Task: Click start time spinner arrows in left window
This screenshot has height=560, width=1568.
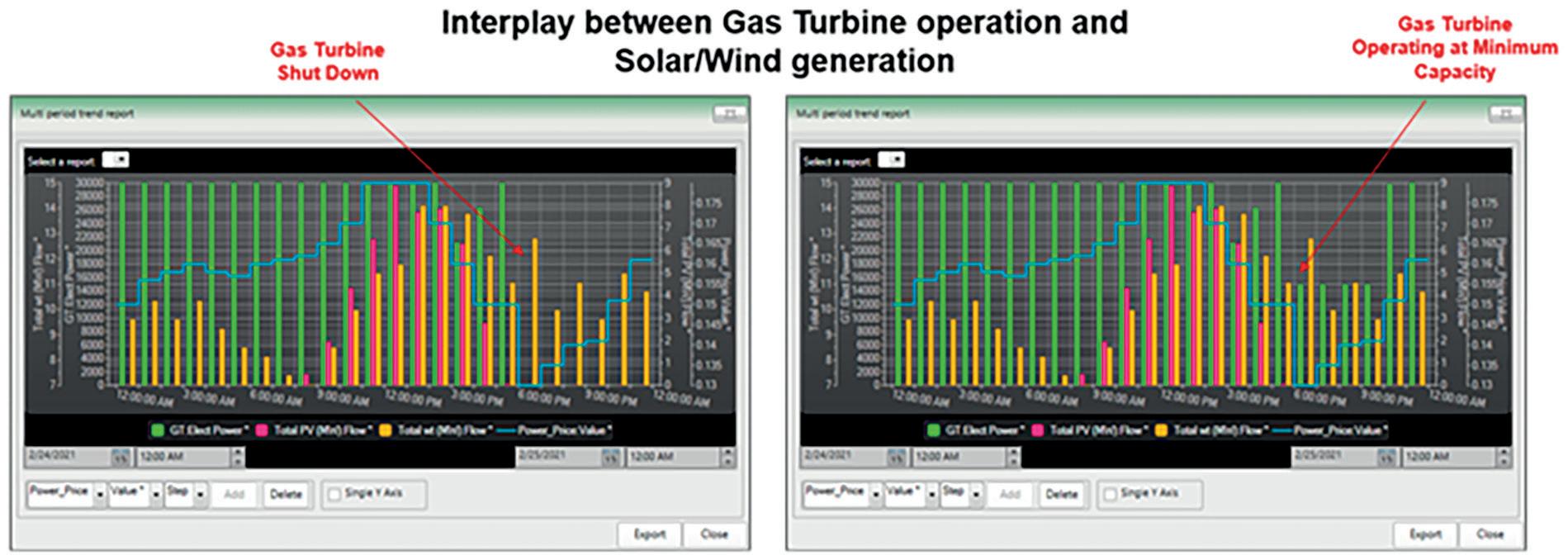Action: [238, 457]
